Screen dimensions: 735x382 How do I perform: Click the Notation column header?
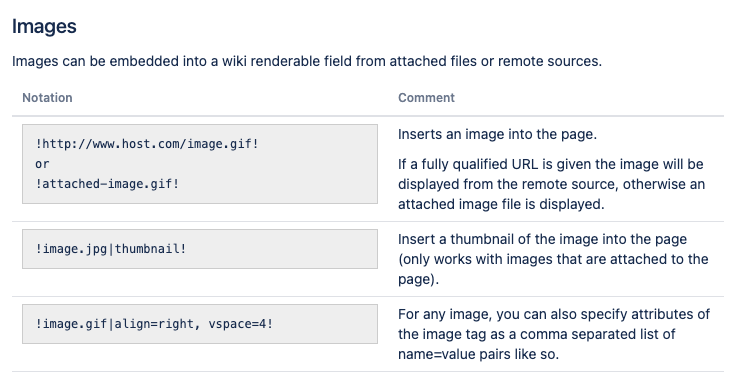coord(47,97)
